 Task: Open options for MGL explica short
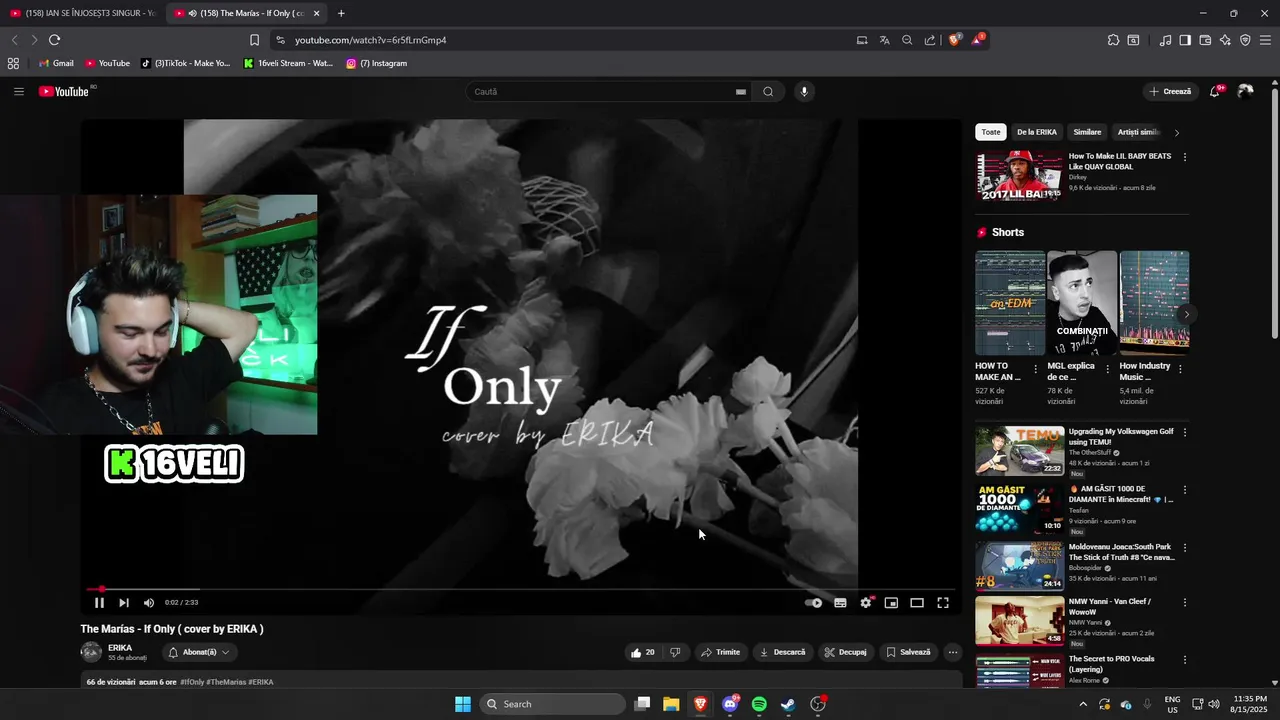(1107, 369)
